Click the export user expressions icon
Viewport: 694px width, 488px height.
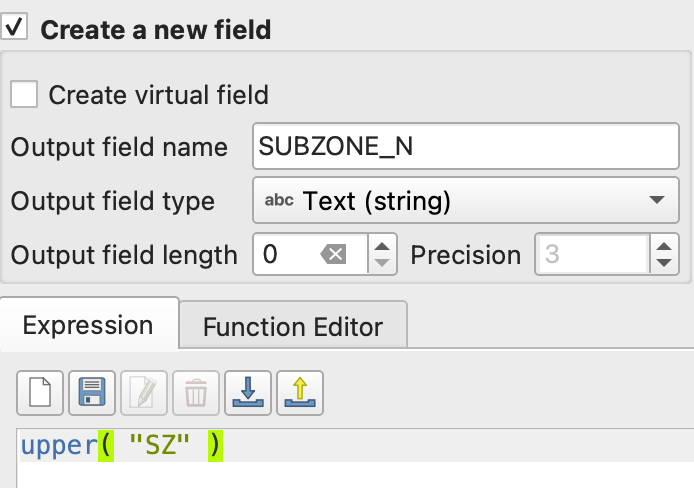tap(300, 392)
